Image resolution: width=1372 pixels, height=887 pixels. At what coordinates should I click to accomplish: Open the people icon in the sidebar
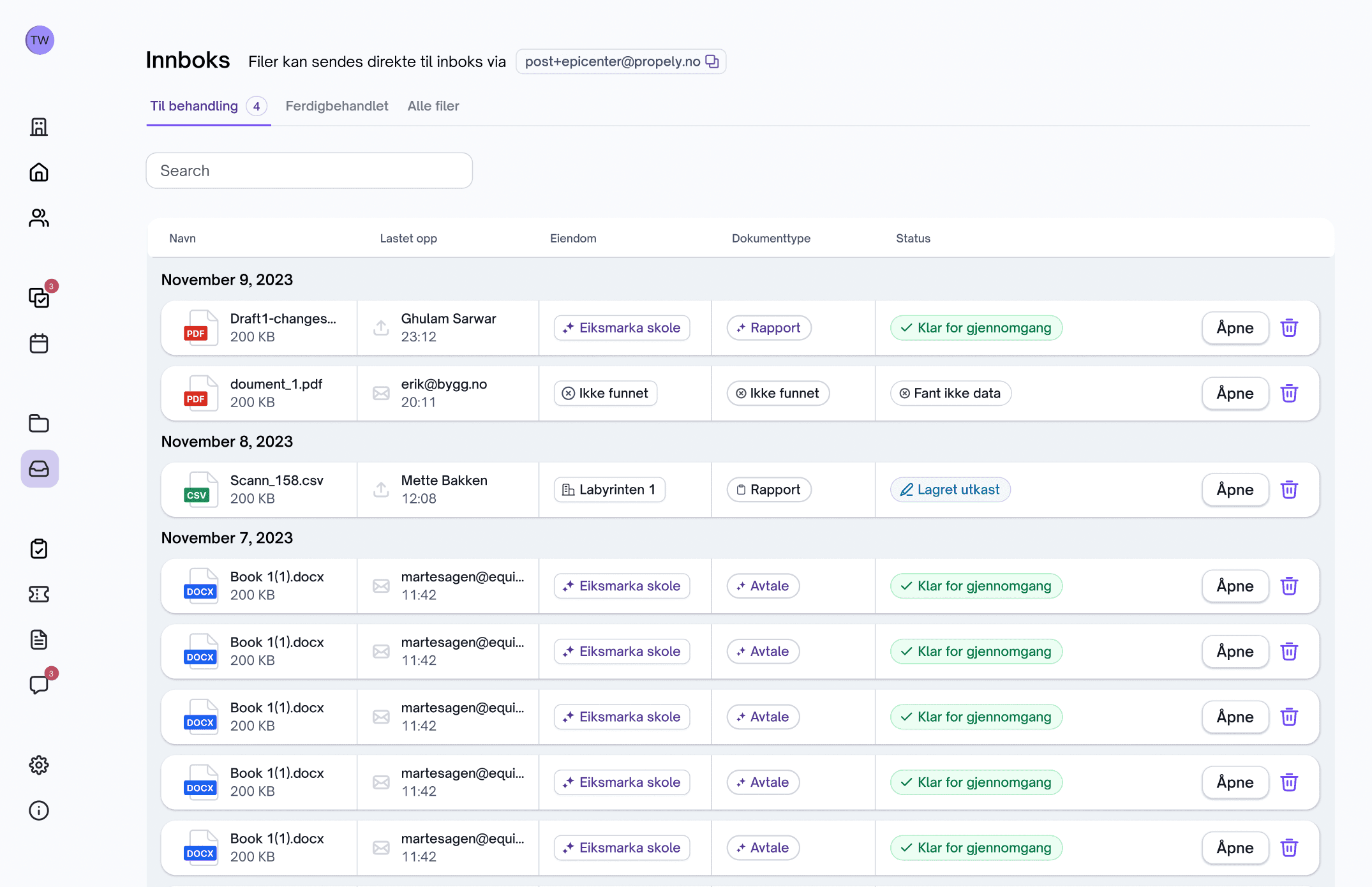tap(39, 218)
